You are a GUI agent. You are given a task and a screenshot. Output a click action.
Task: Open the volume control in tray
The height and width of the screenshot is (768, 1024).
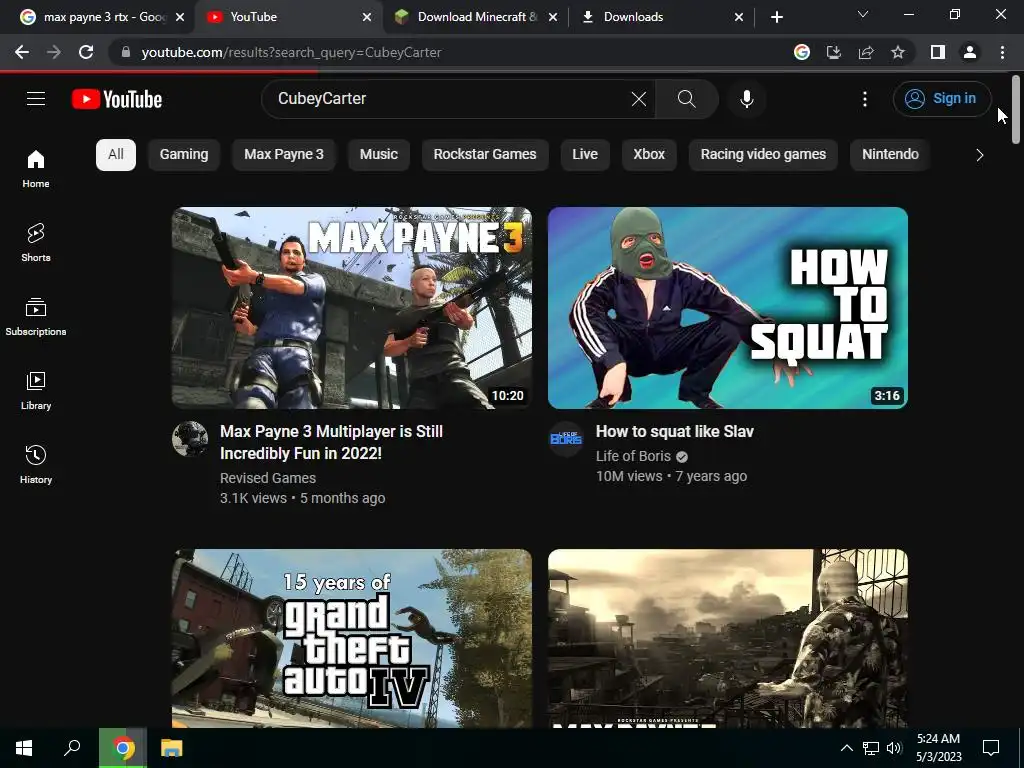pos(894,748)
